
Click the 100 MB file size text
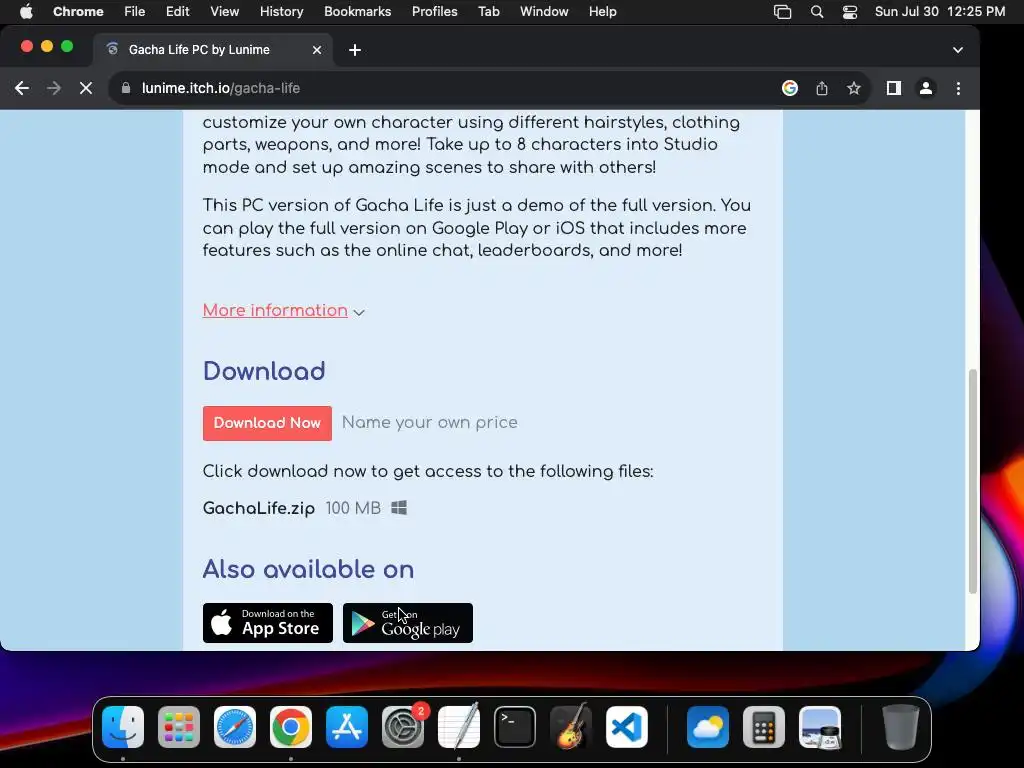coord(353,508)
